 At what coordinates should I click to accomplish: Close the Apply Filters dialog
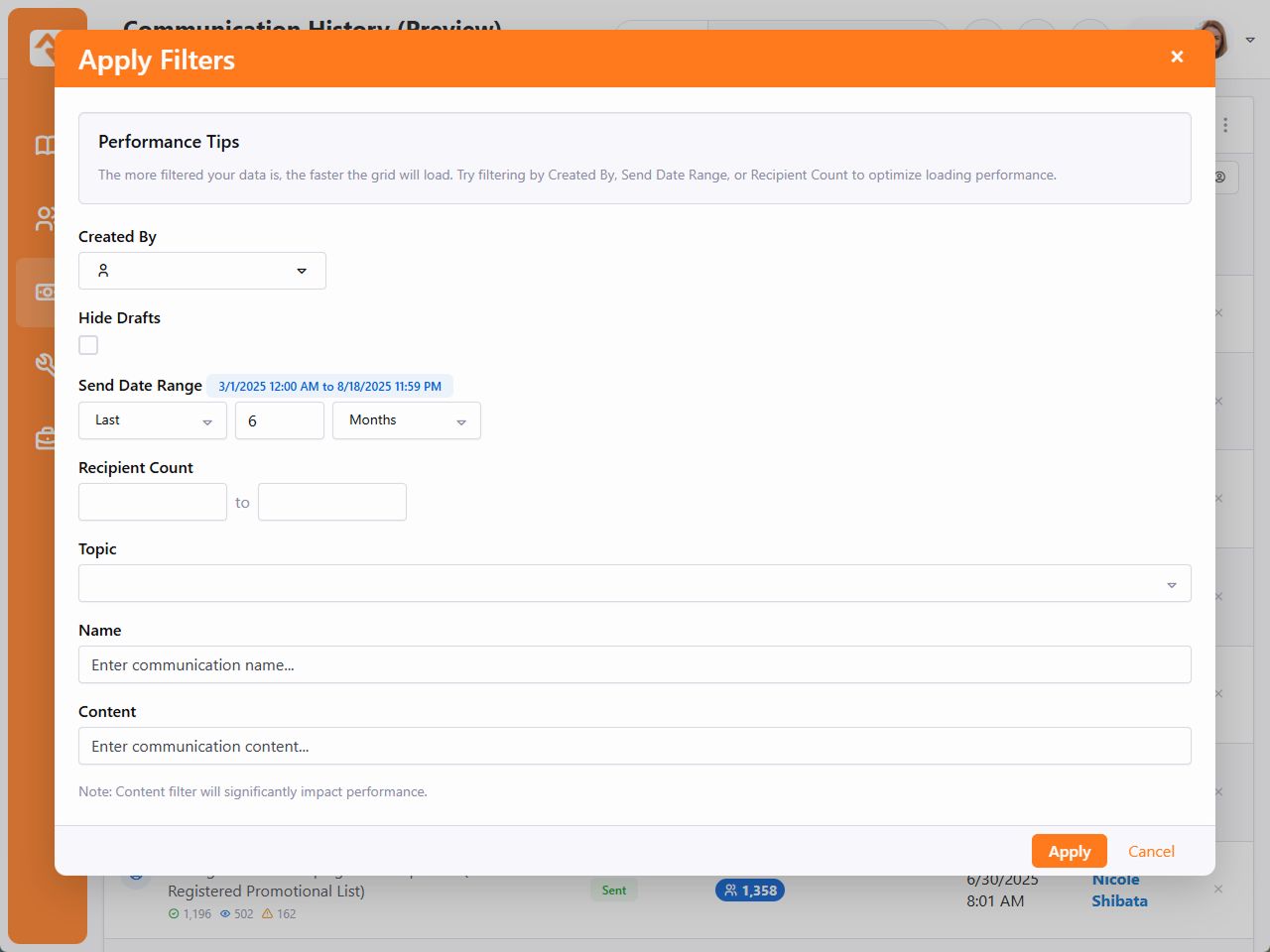1177,58
